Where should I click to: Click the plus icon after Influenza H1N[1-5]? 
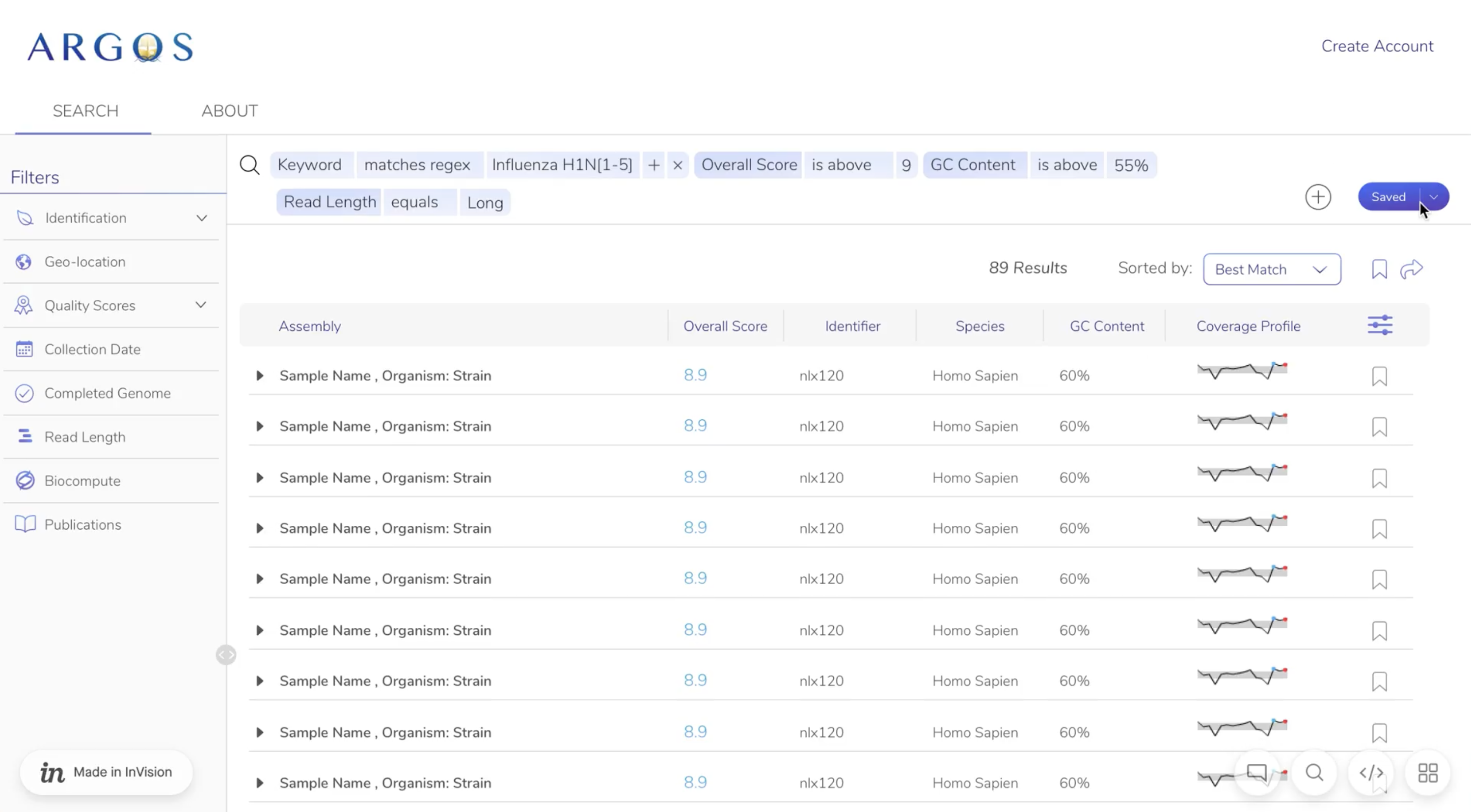pyautogui.click(x=654, y=165)
